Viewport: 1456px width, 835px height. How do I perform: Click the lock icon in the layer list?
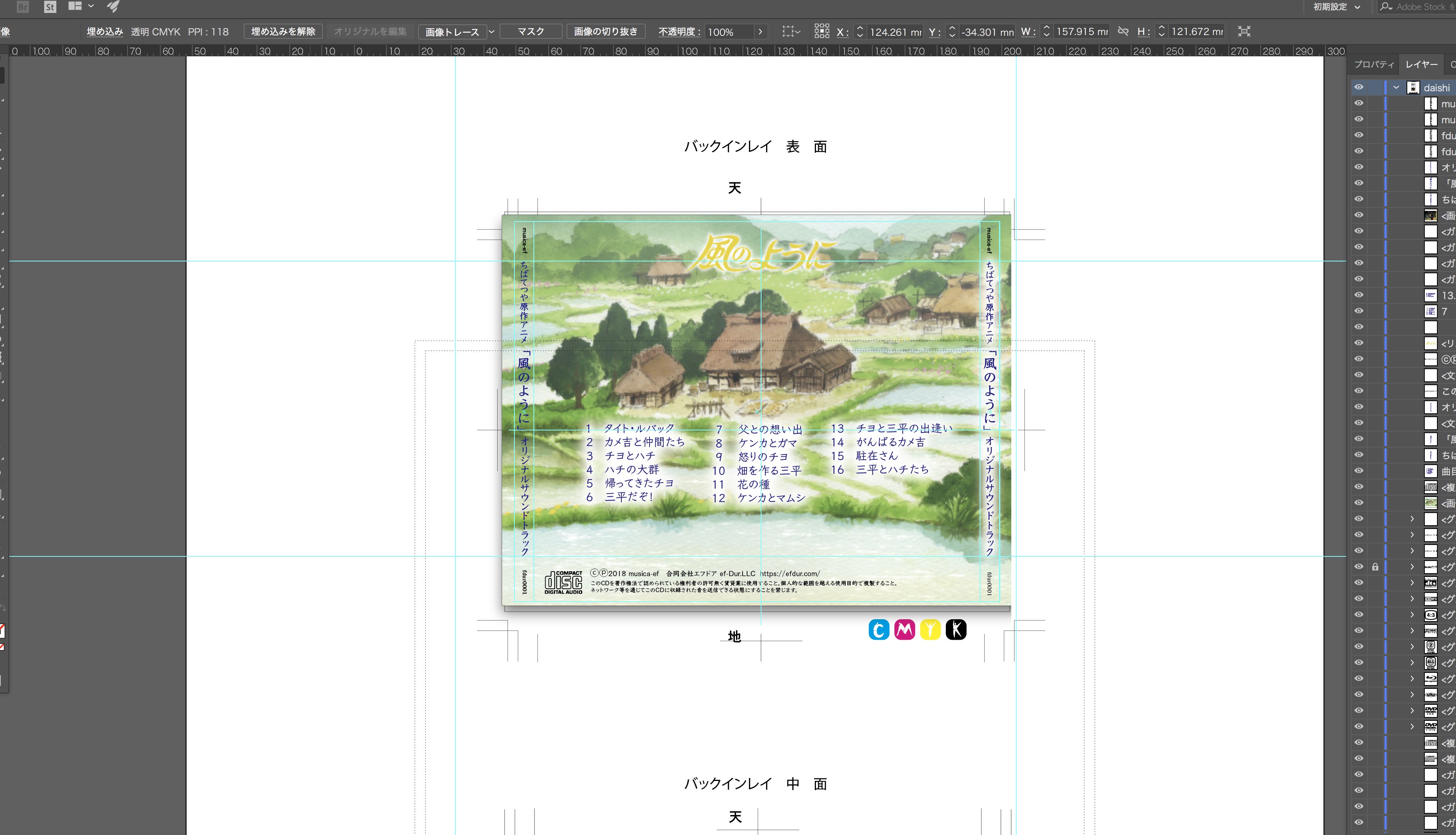tap(1375, 567)
